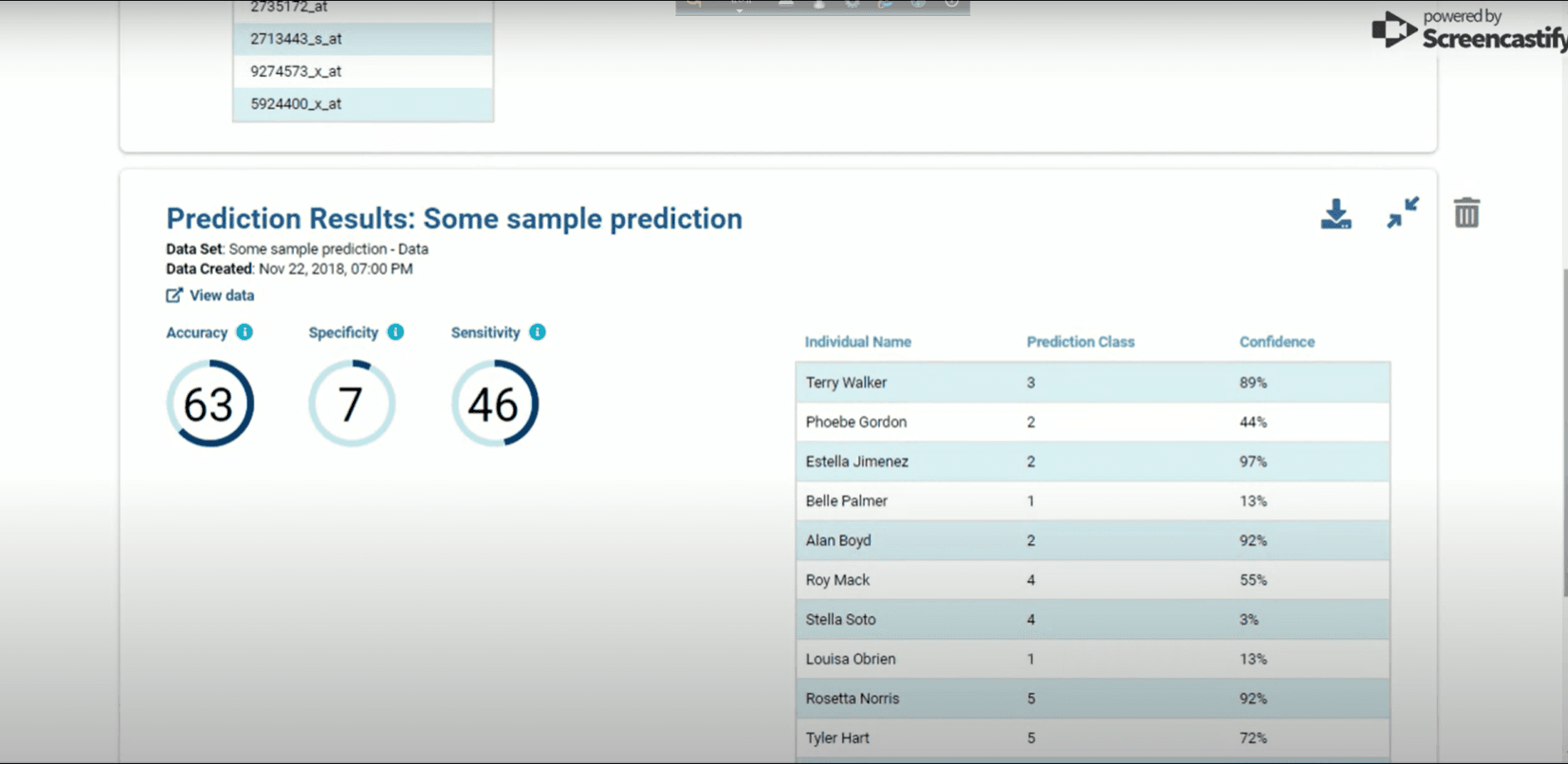
Task: Click the page vertical scrollbar
Action: 1565,431
